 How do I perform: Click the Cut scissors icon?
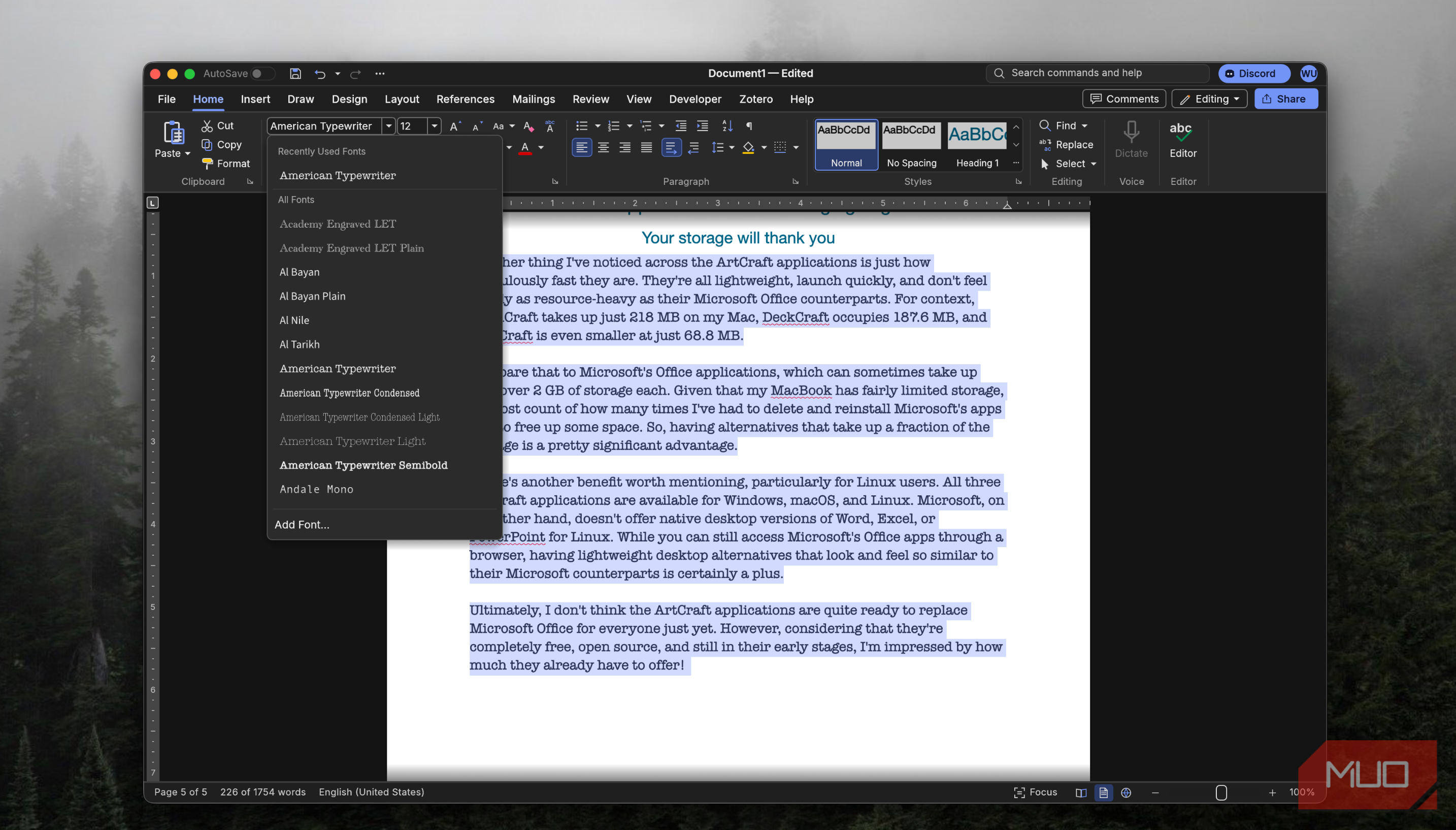pos(207,126)
